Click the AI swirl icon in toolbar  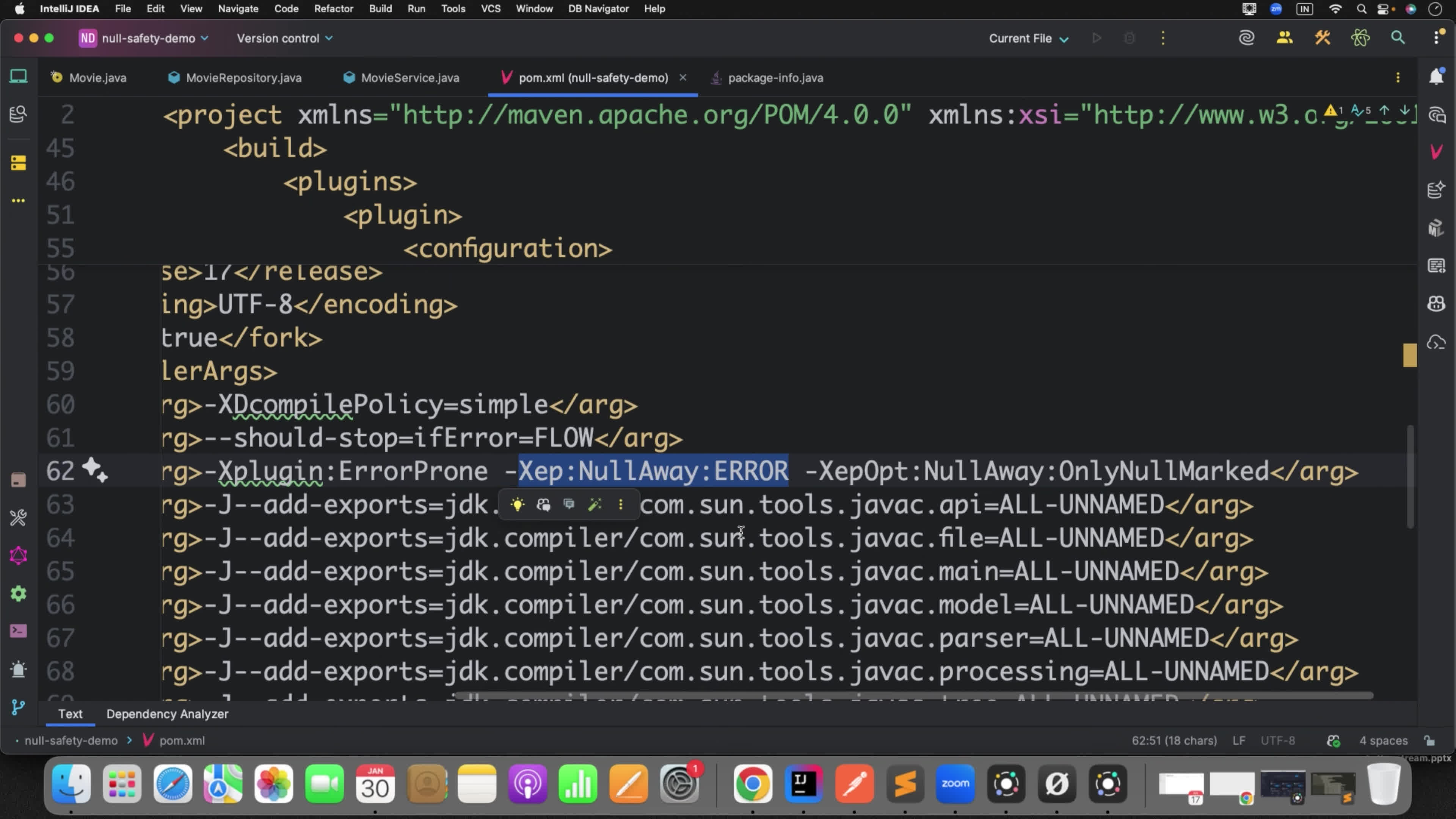pos(1246,38)
